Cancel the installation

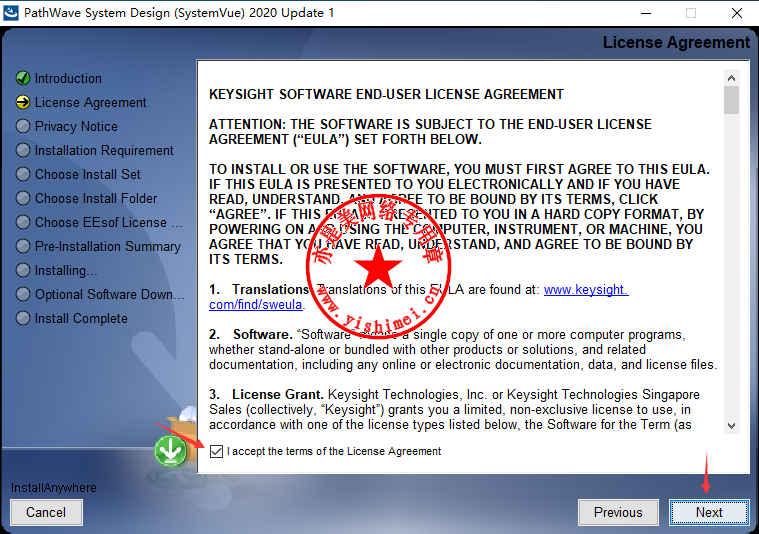46,512
